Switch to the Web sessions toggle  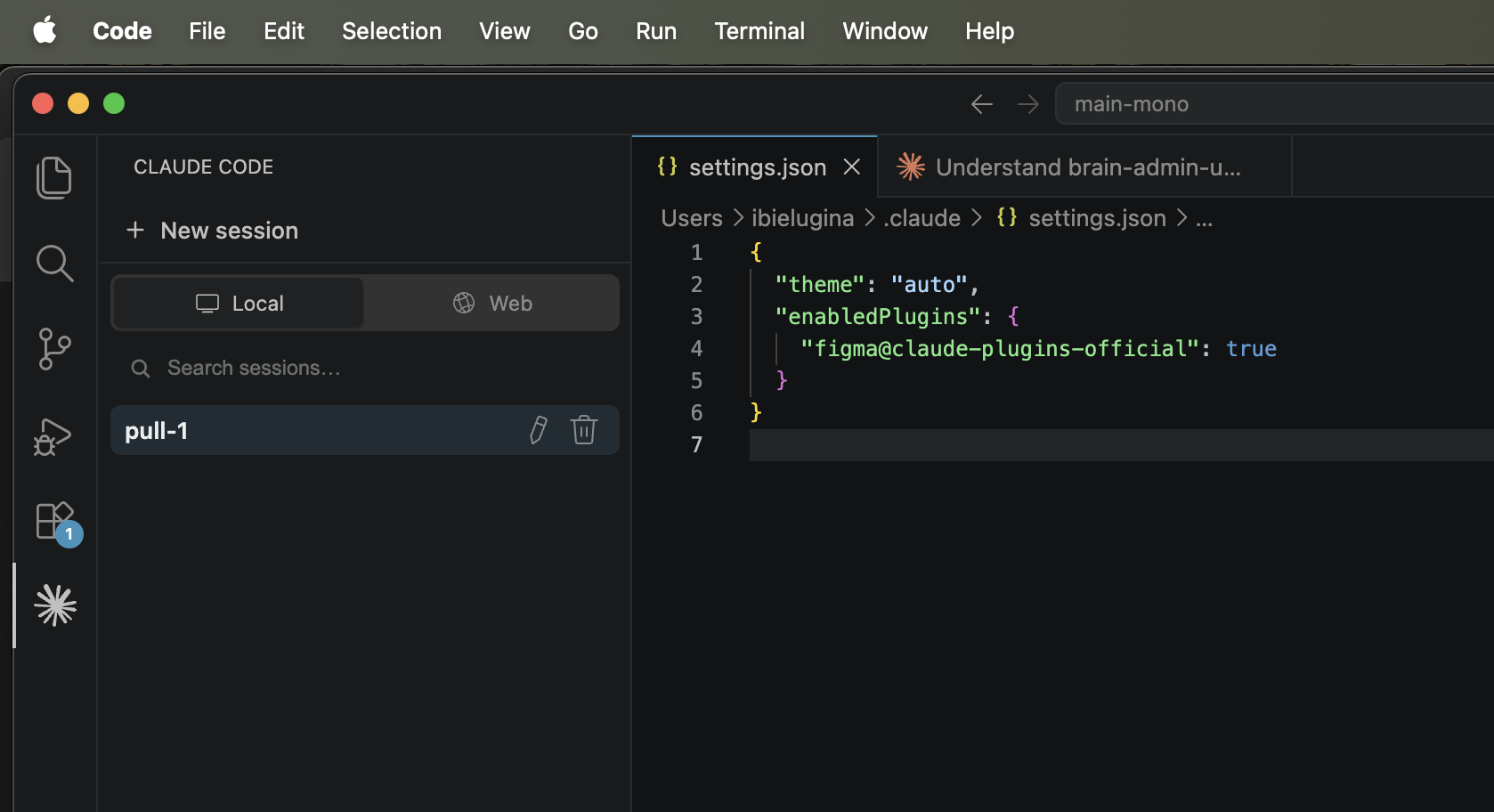pyautogui.click(x=491, y=303)
